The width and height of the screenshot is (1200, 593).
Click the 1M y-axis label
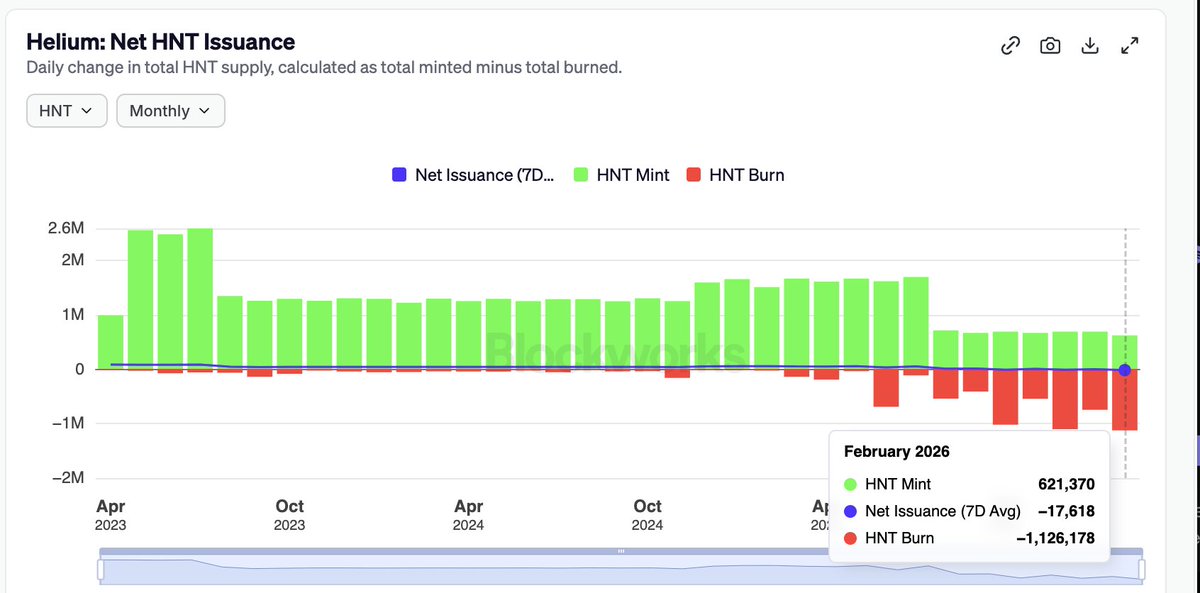click(72, 315)
